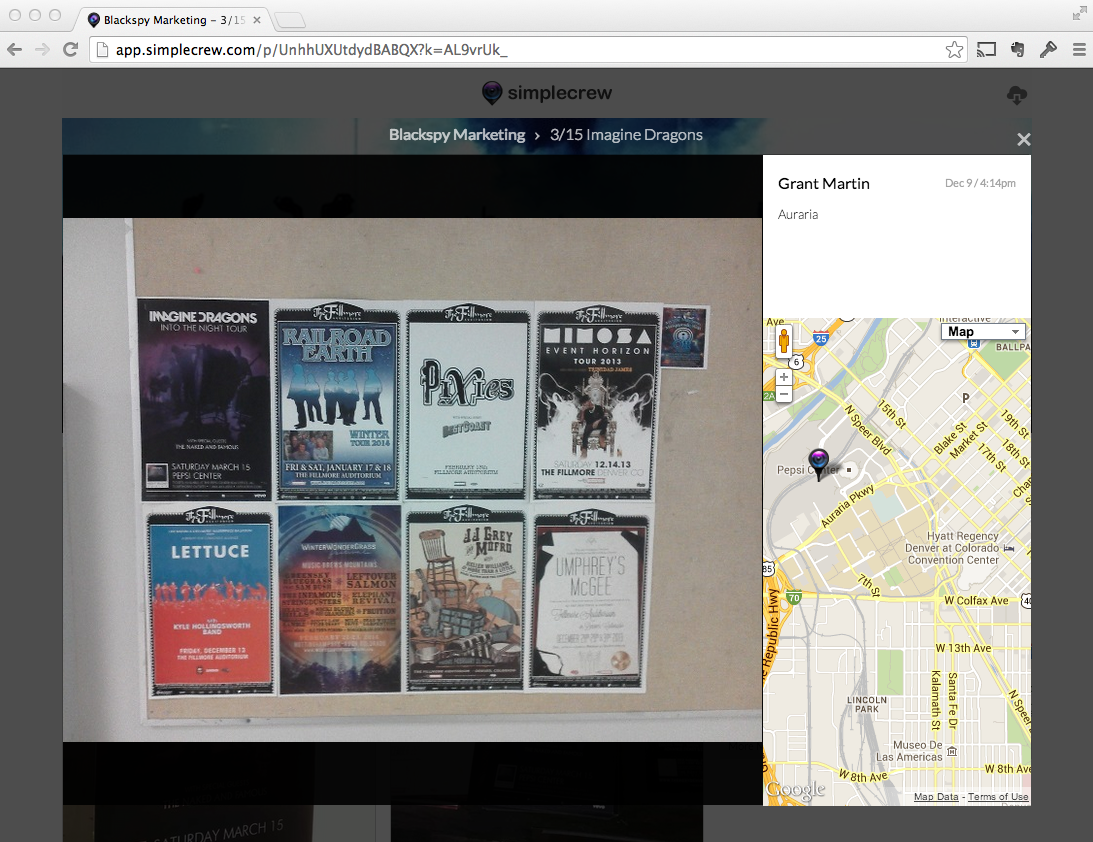
Task: Open the Terms of Use link
Action: click(998, 797)
